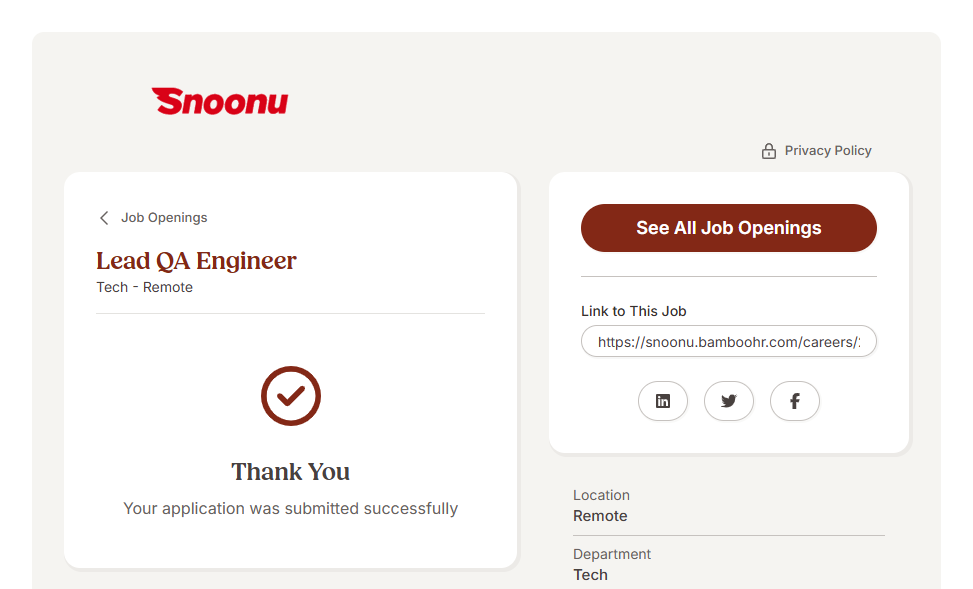The image size is (973, 589).
Task: Click the Snoonu logo
Action: 220,101
